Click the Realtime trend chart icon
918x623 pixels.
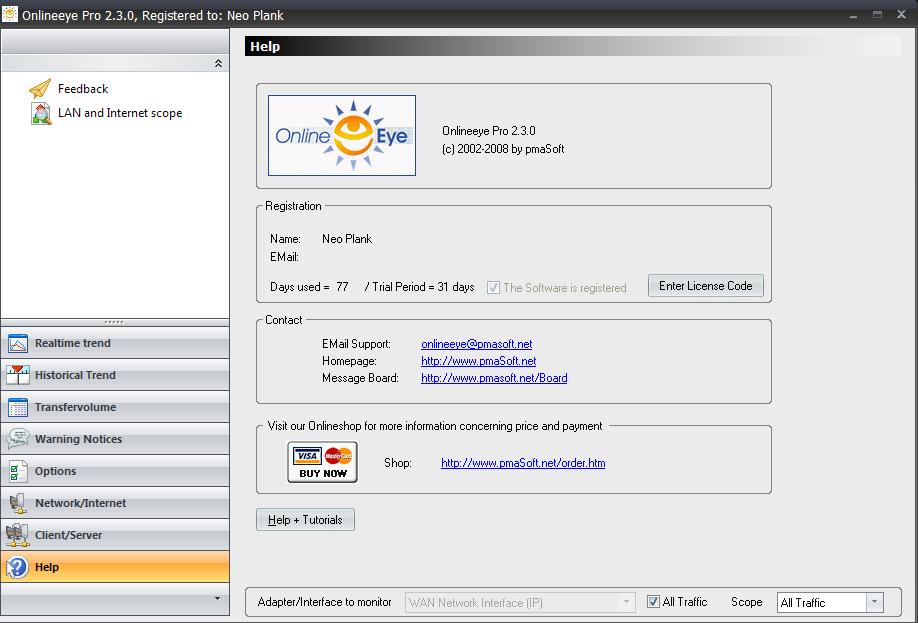18,344
